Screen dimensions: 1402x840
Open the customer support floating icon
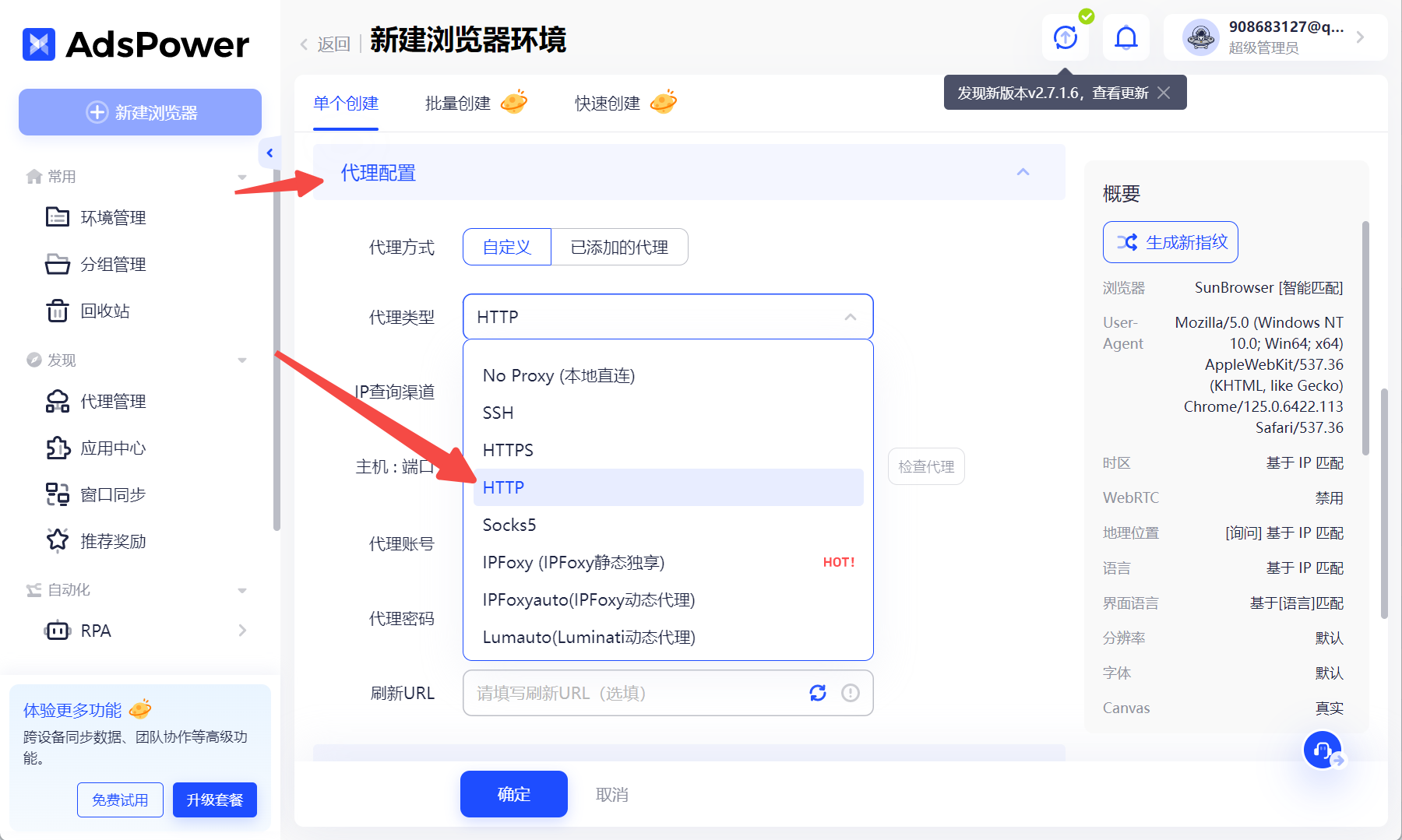(x=1323, y=750)
